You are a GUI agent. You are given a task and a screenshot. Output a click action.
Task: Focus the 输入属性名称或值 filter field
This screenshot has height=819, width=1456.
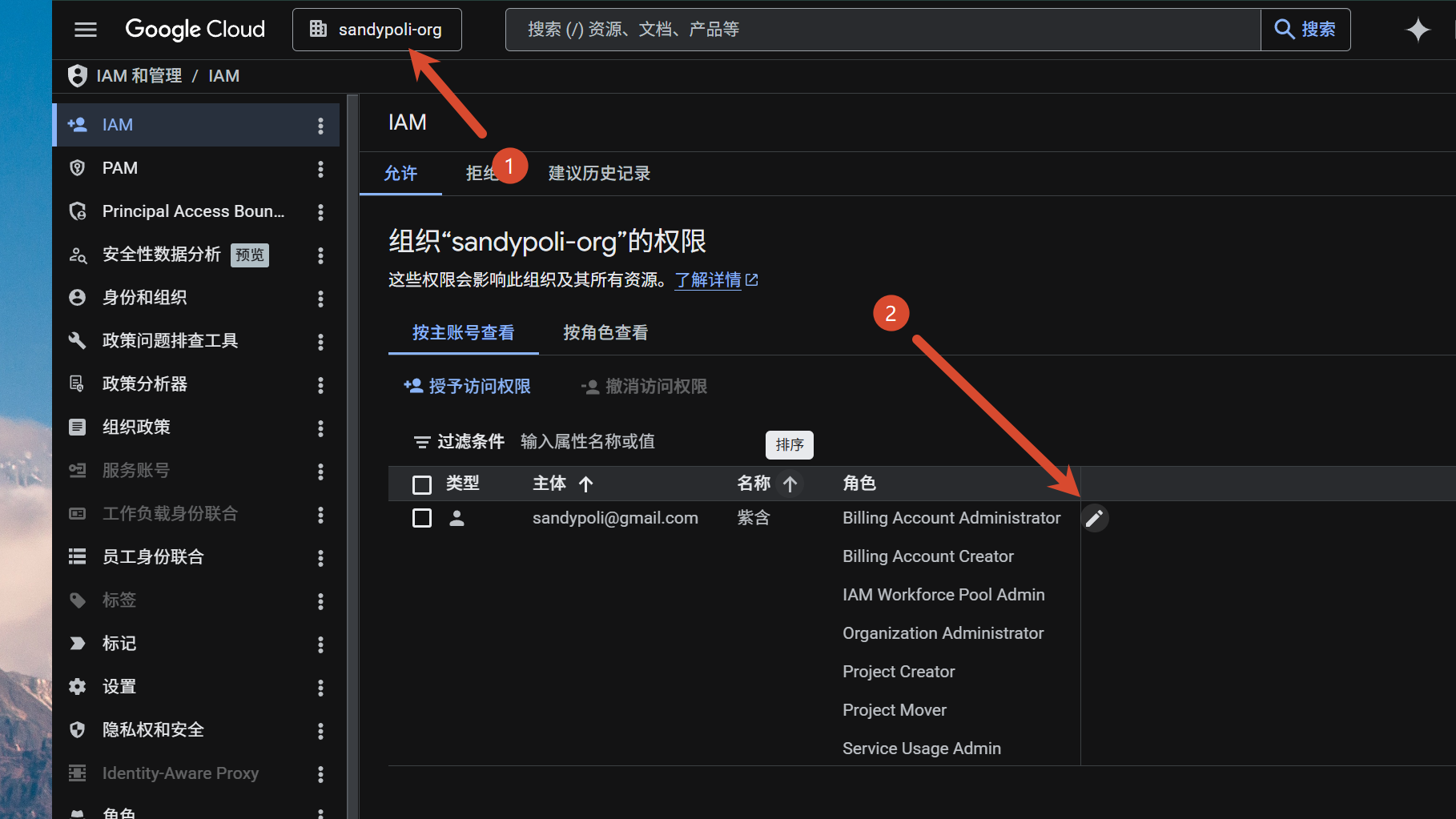click(x=588, y=442)
